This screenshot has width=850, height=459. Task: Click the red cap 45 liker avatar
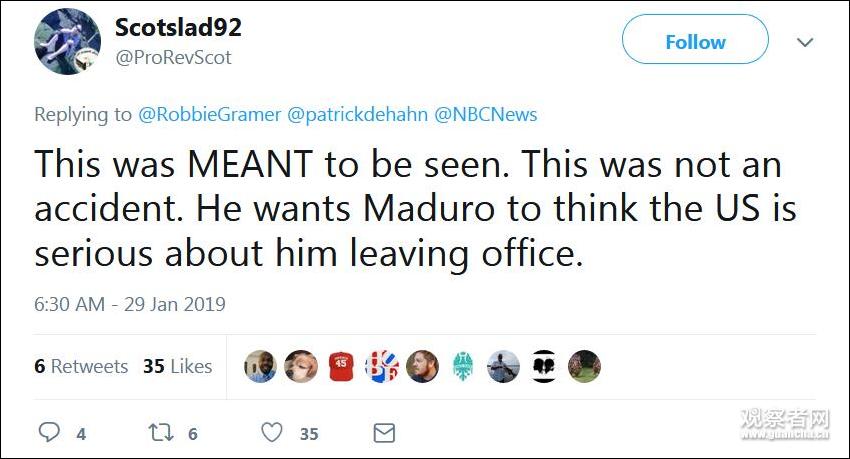(x=341, y=366)
